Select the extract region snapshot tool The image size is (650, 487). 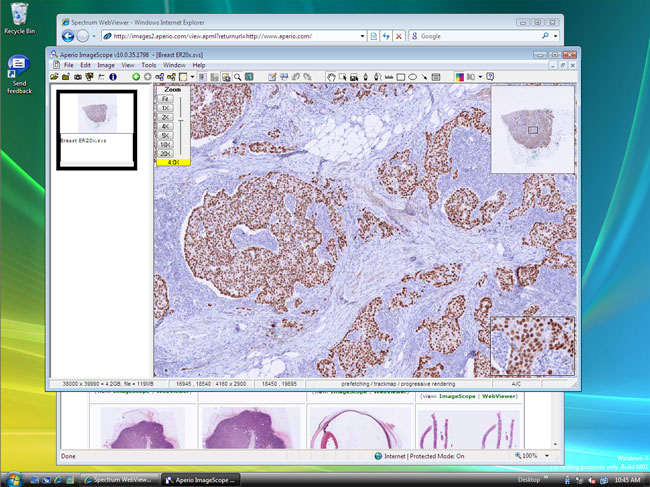tap(354, 77)
